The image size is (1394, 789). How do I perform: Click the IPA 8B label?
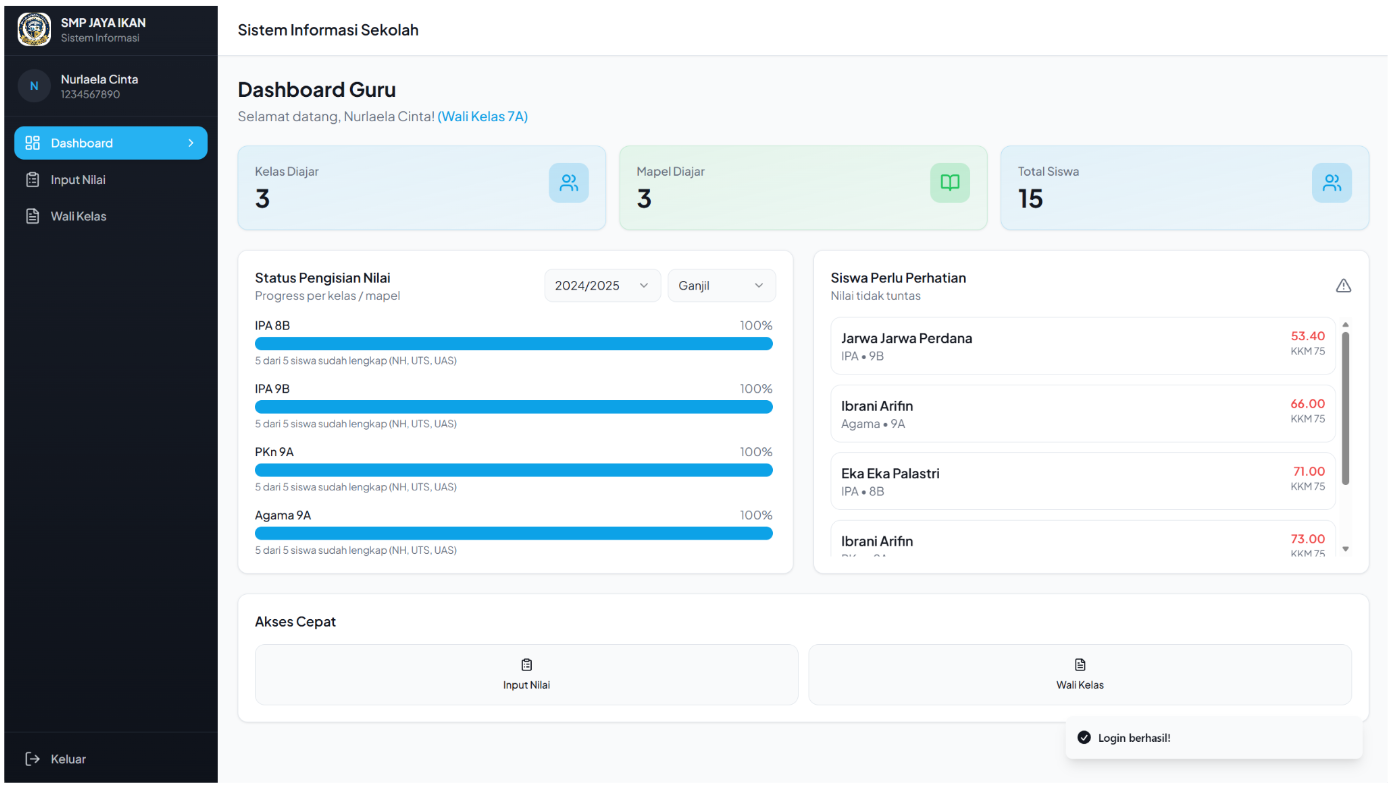pos(272,326)
